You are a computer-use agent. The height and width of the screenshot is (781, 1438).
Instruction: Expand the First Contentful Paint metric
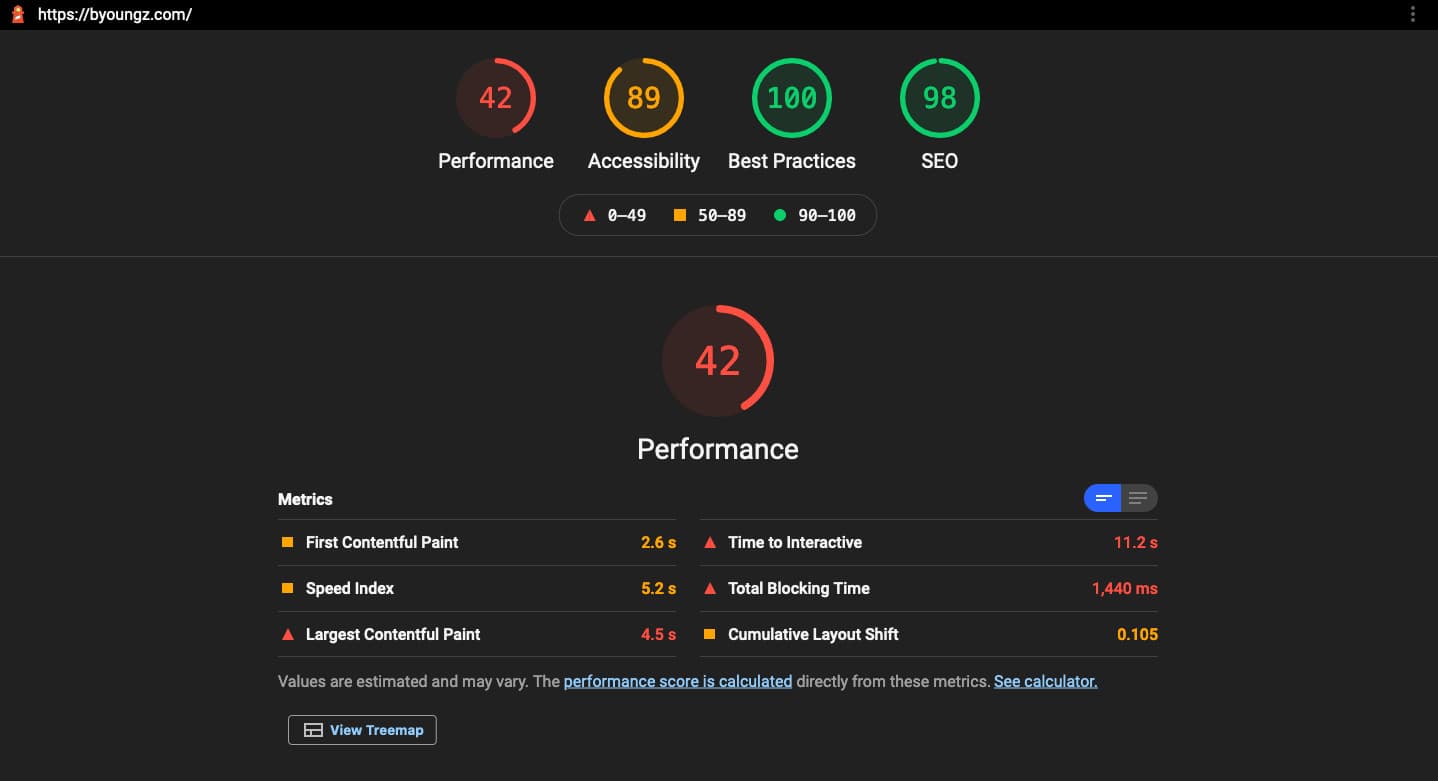coord(381,542)
